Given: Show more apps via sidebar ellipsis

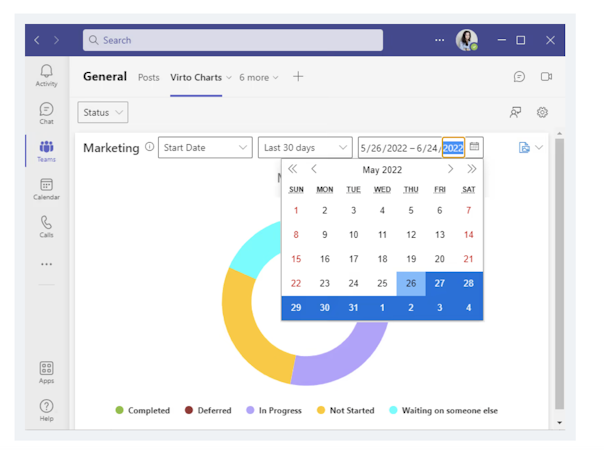Looking at the screenshot, I should [46, 264].
